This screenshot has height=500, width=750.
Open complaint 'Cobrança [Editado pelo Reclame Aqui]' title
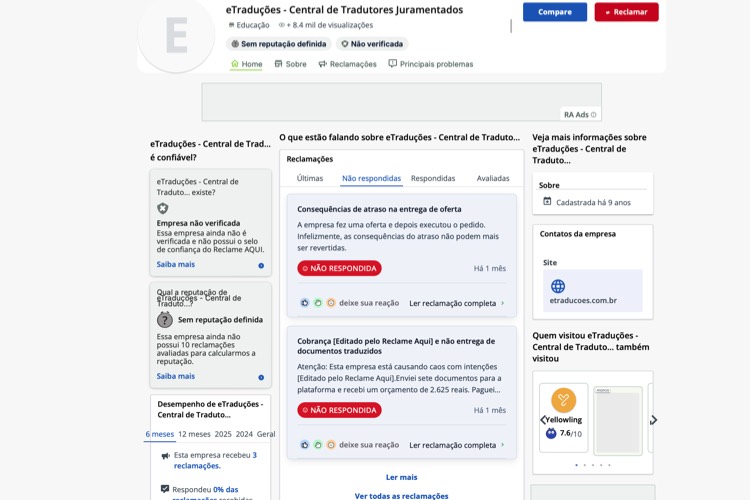(x=396, y=346)
